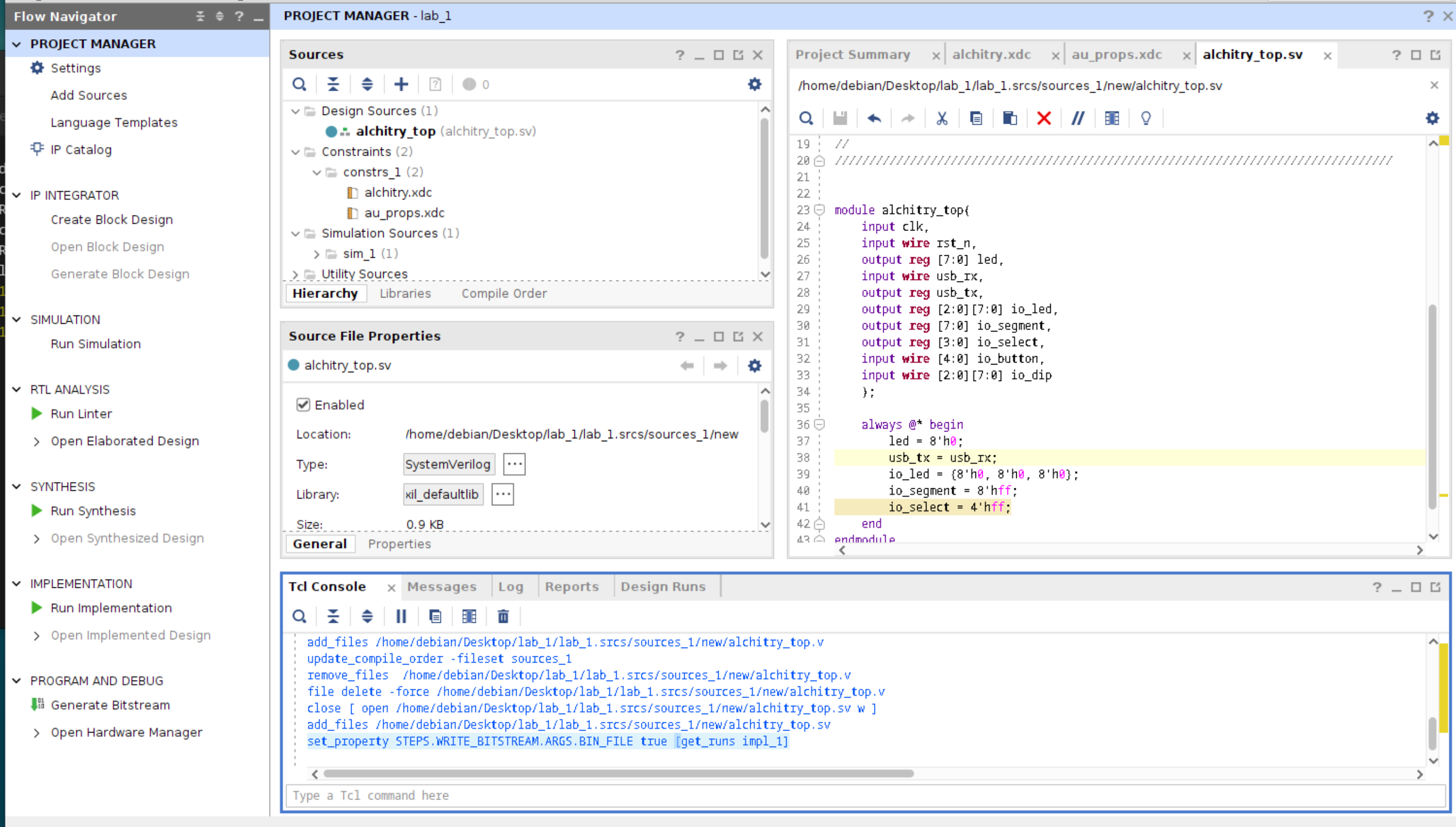1456x827 pixels.
Task: Click the lightbulb language templates icon
Action: [1146, 118]
